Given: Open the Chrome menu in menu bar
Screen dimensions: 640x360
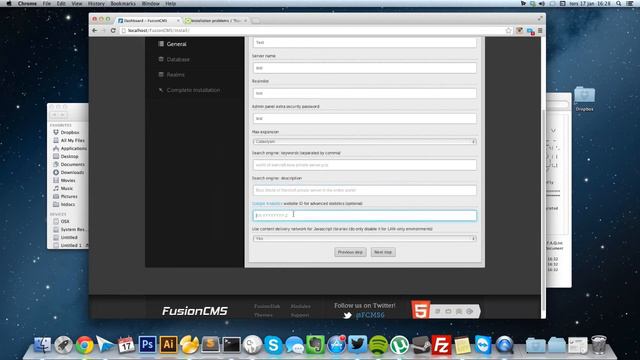Looking at the screenshot, I should click(27, 3).
